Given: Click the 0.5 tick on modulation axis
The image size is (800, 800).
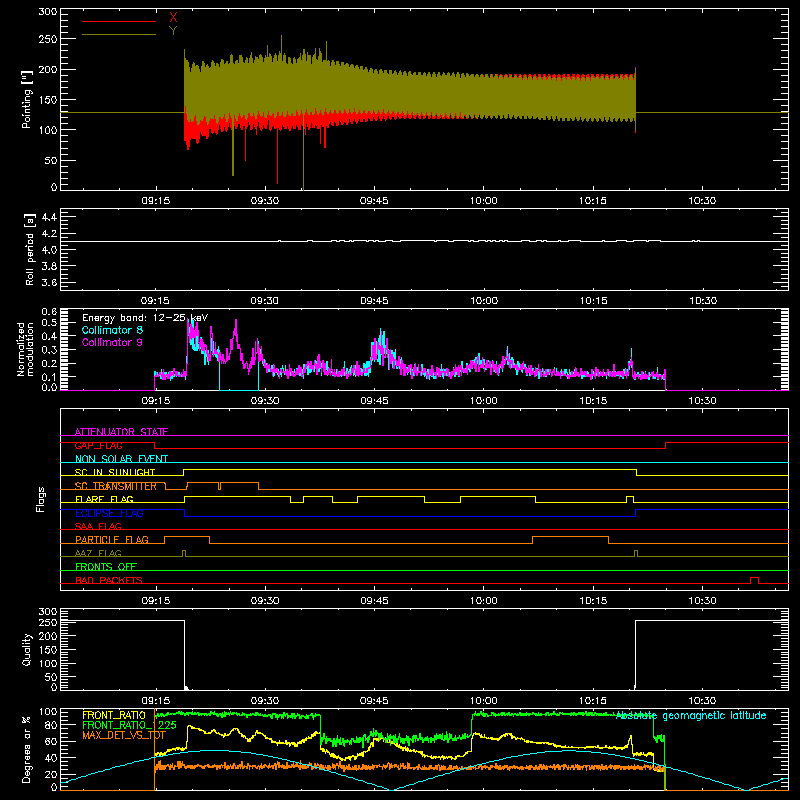Looking at the screenshot, I should coord(49,322).
